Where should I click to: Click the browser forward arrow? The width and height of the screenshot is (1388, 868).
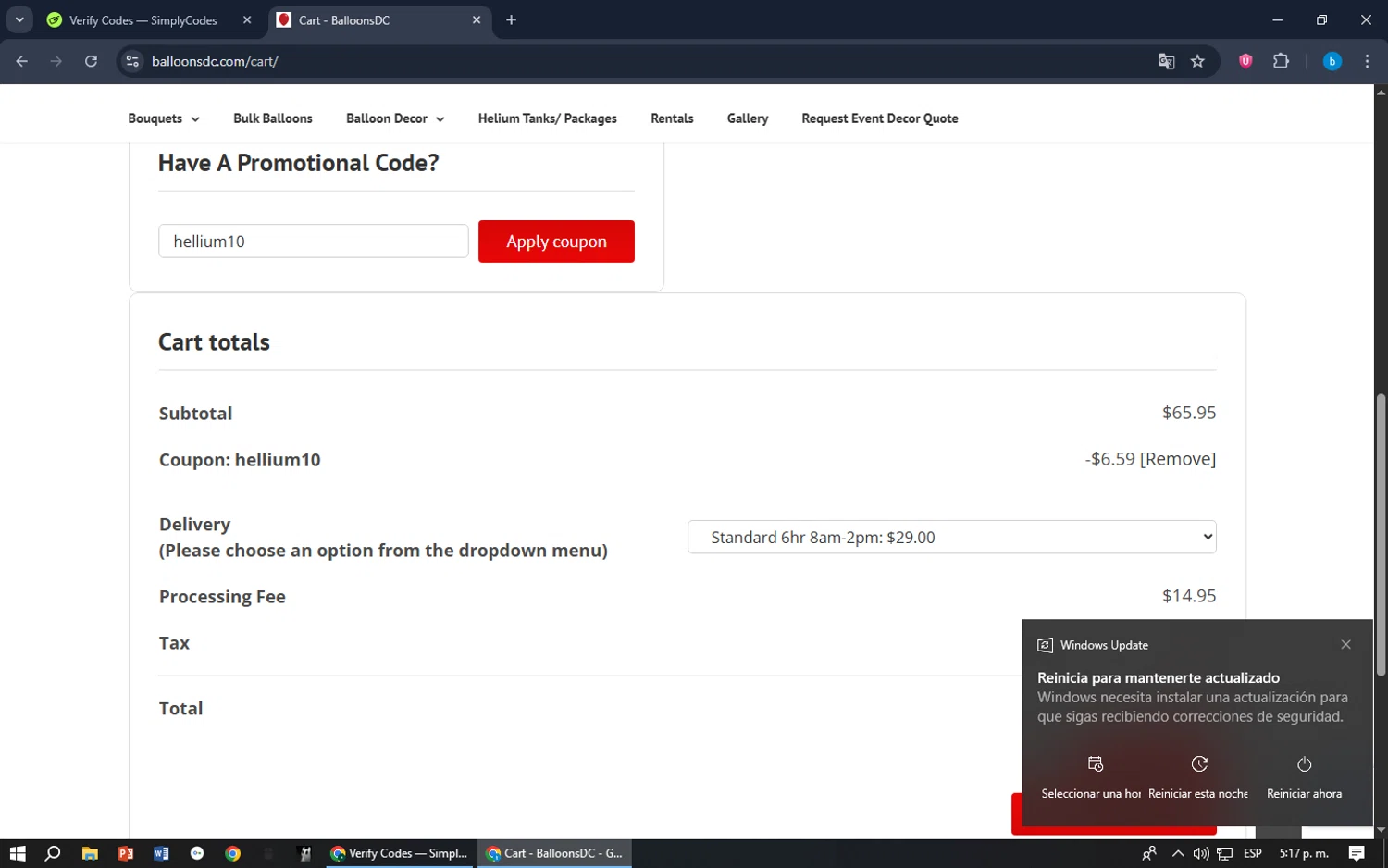point(56,61)
